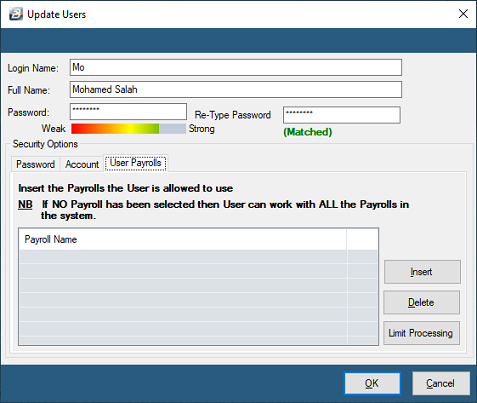Switch to the Password tab
The image size is (477, 403).
coord(36,164)
